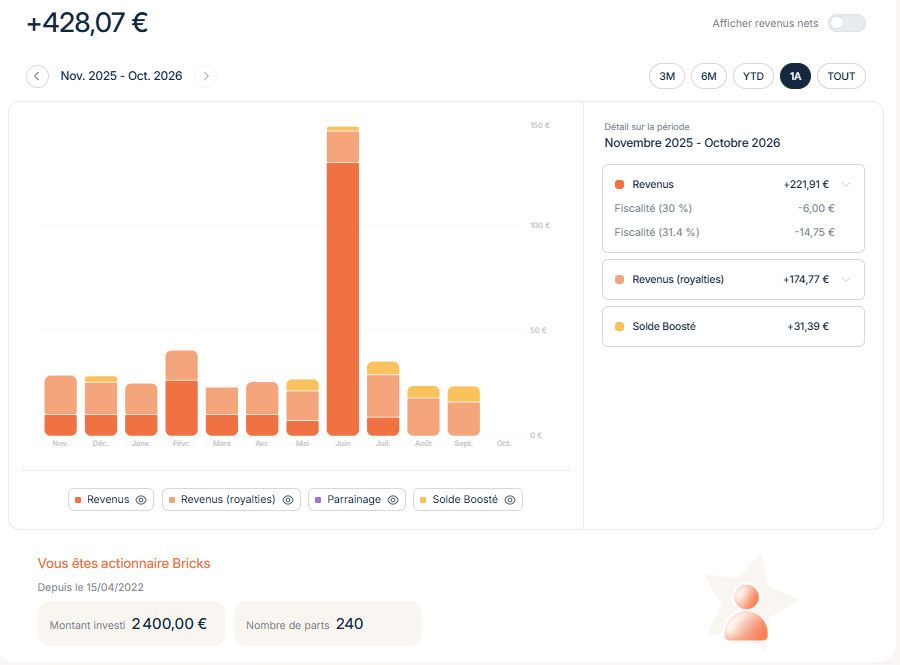Click the Revenus (royalties) legend label
Image resolution: width=900 pixels, height=665 pixels.
(x=228, y=500)
